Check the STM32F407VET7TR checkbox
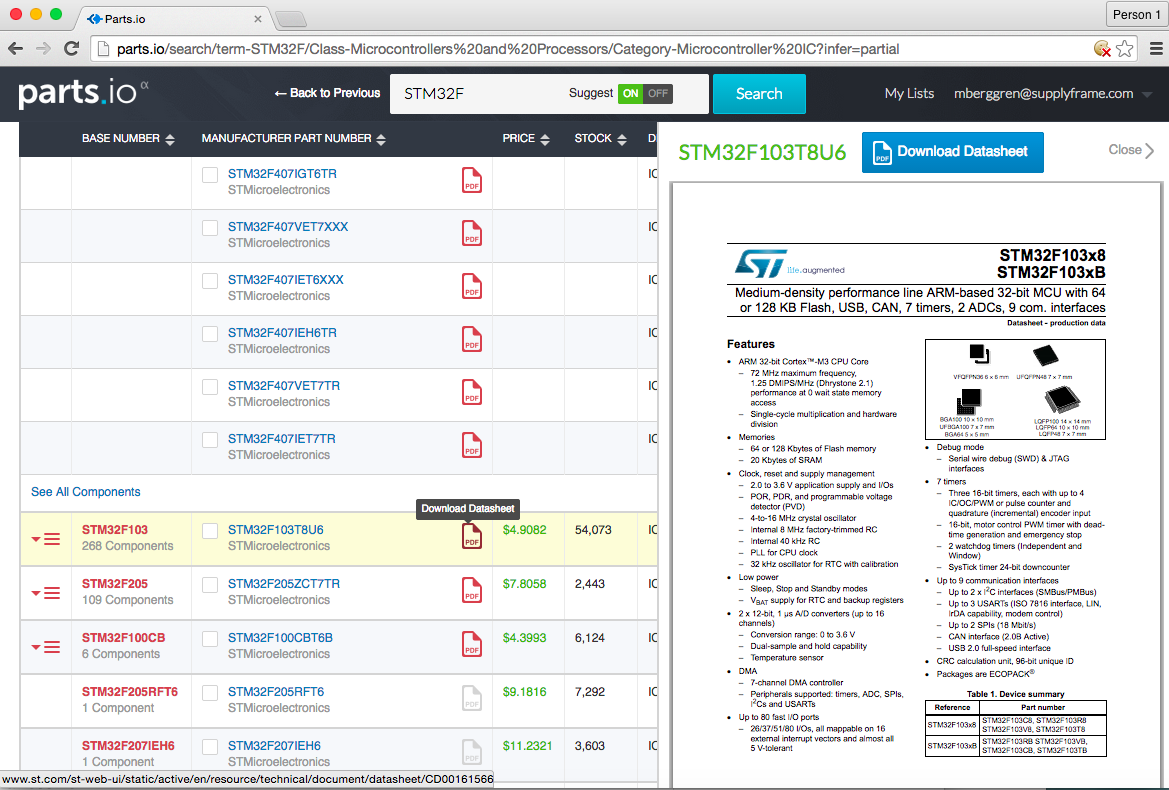 pos(210,386)
